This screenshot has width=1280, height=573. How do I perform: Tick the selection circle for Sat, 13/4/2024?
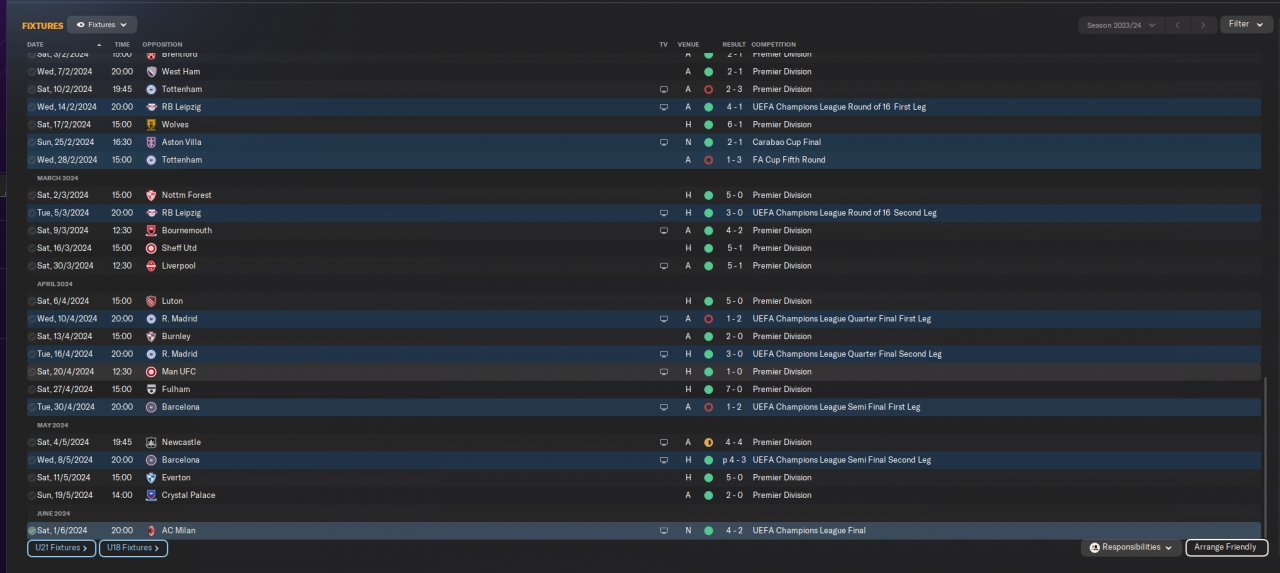(x=32, y=336)
